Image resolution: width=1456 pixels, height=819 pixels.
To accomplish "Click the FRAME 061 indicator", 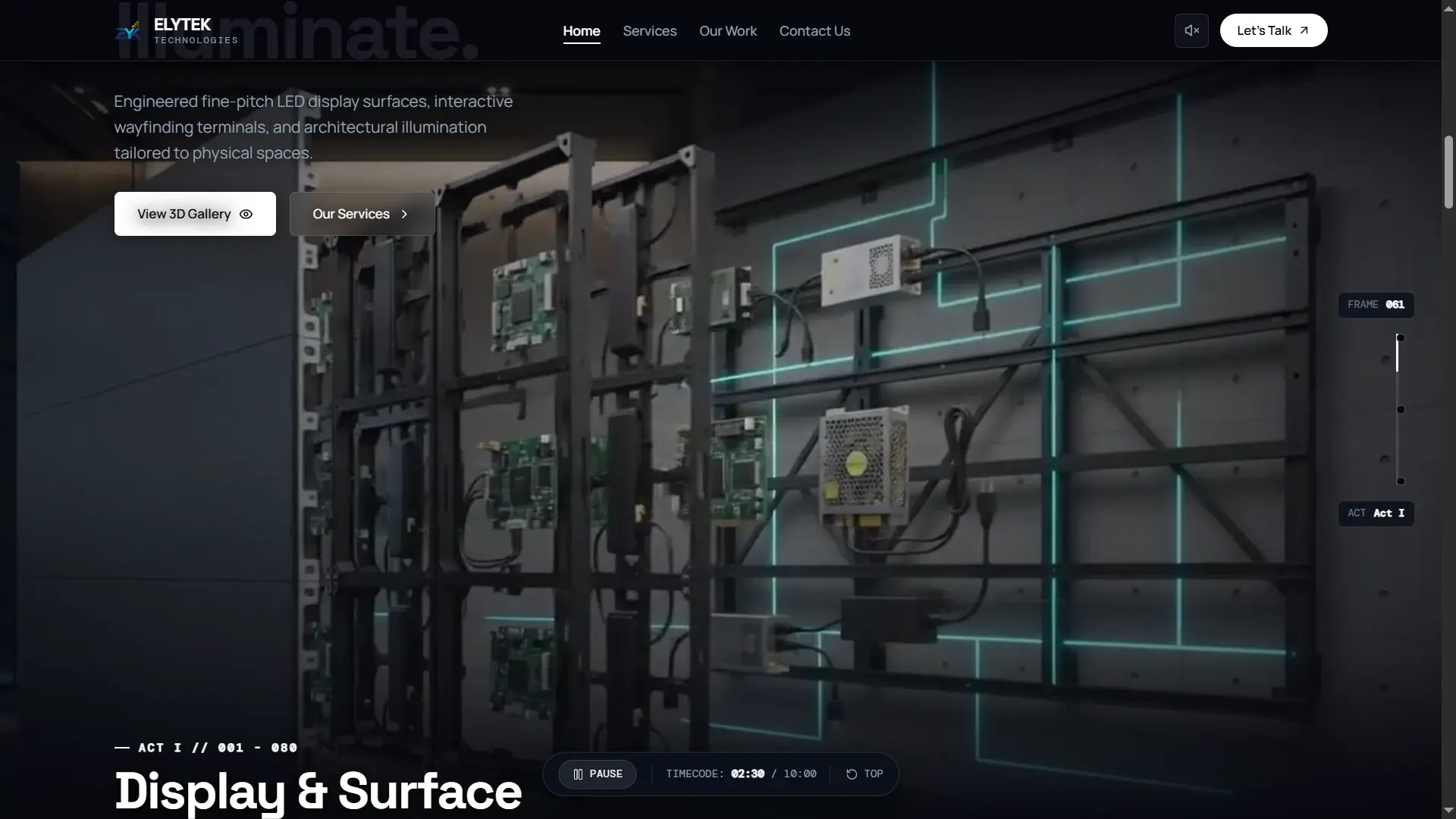I will (x=1376, y=305).
